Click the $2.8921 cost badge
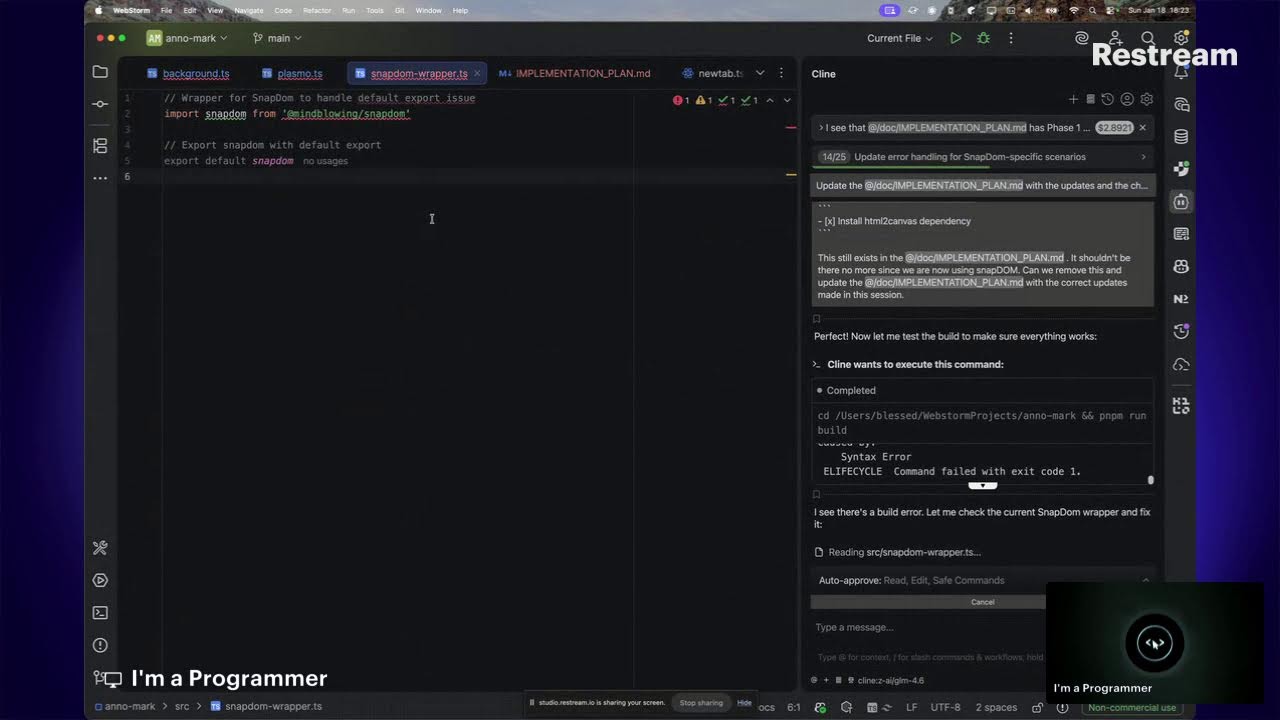 click(1114, 128)
